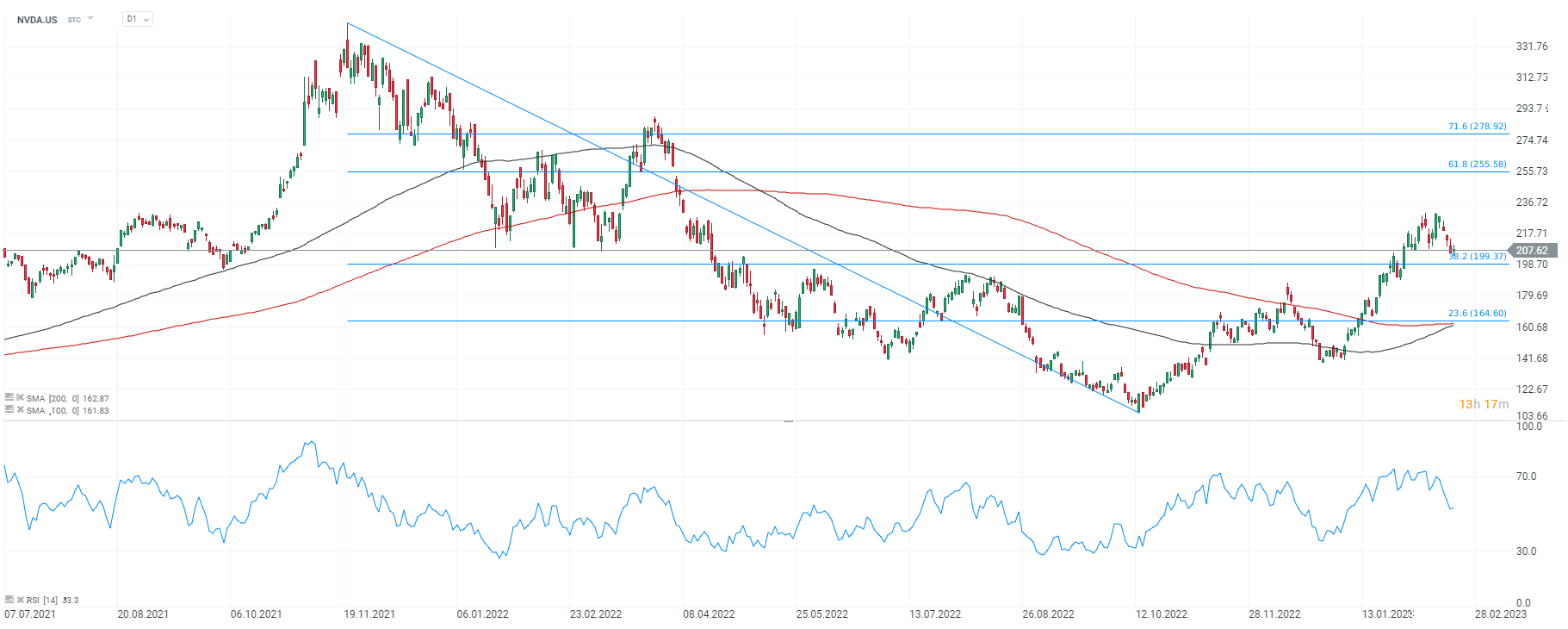This screenshot has height=629, width=1568.
Task: Click the 236.72 price axis label
Action: coord(1532,202)
